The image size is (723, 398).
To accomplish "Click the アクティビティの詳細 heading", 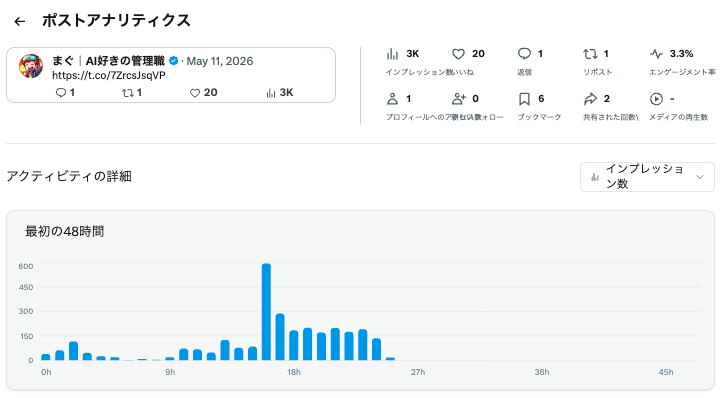I will 69,177.
